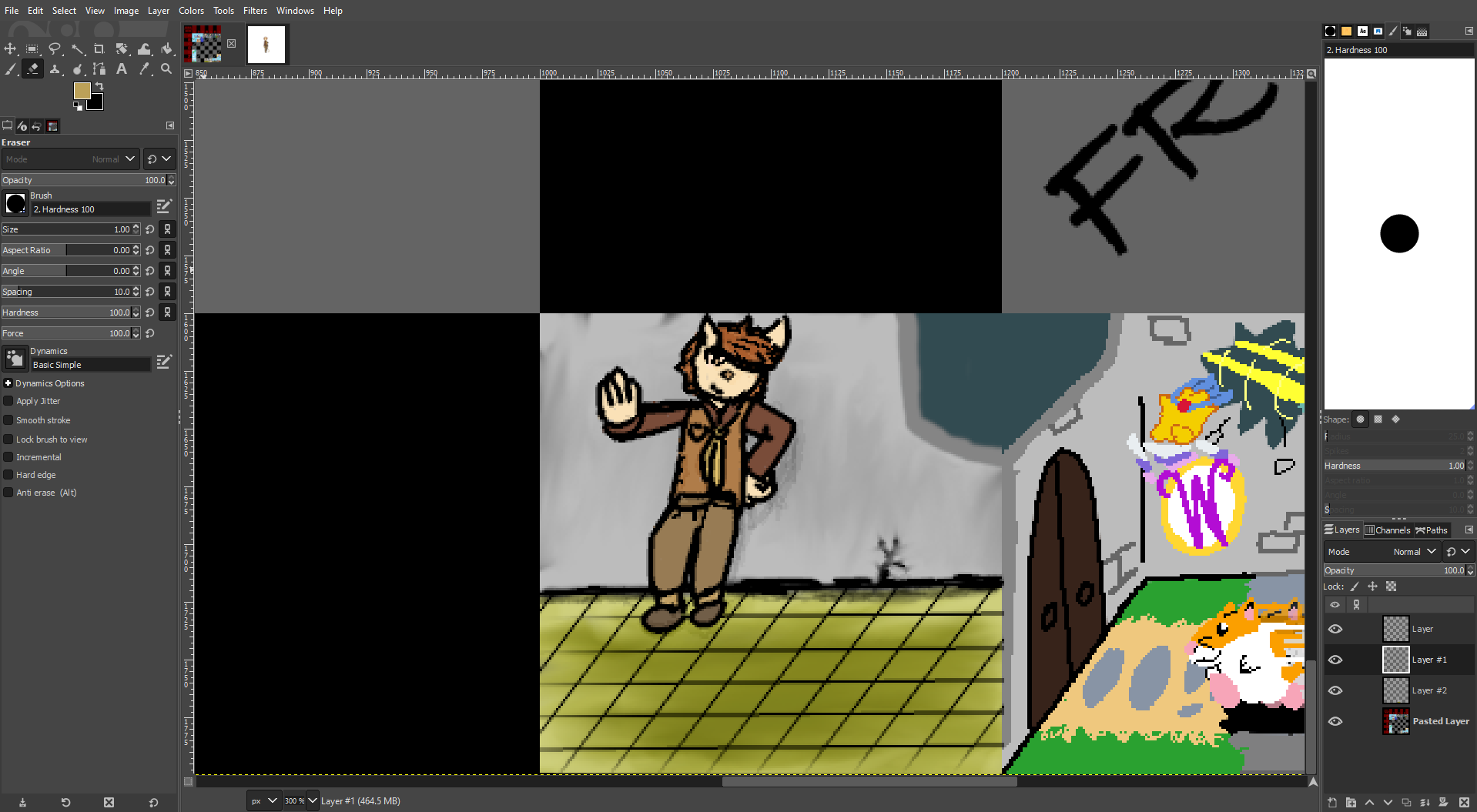
Task: Select the Eraser tool
Action: point(32,69)
